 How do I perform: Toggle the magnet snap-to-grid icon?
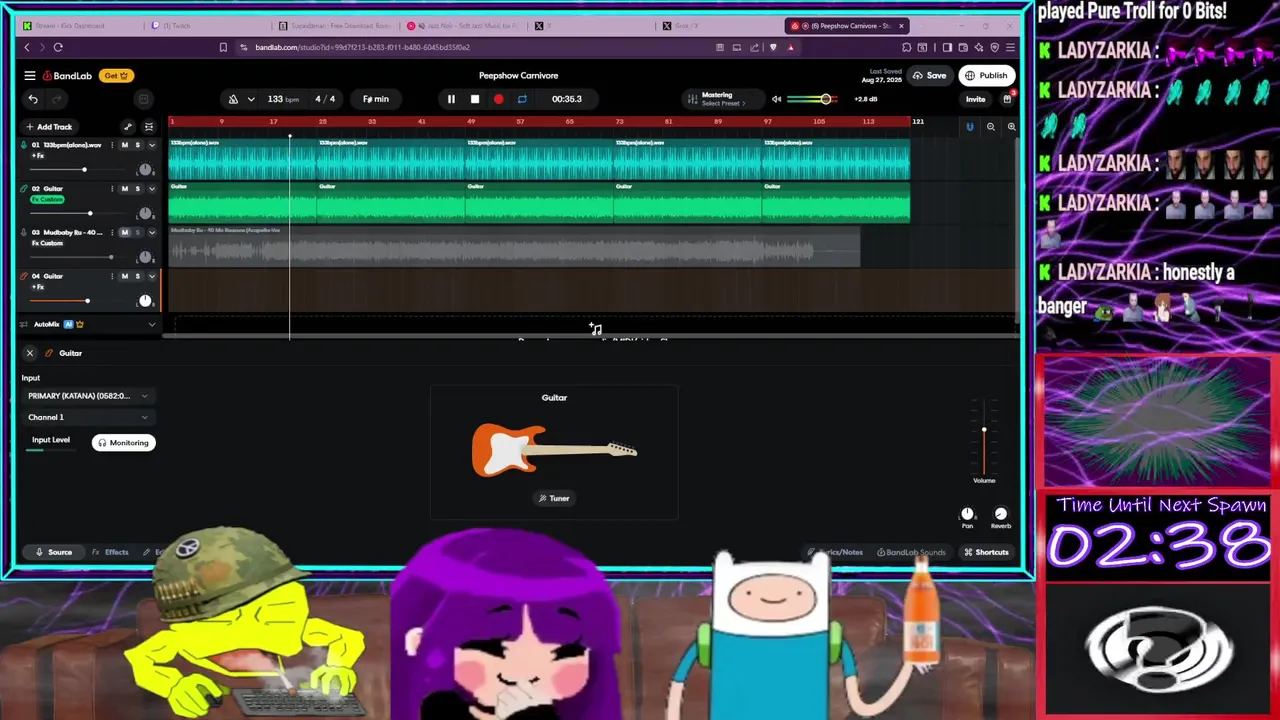coord(969,127)
